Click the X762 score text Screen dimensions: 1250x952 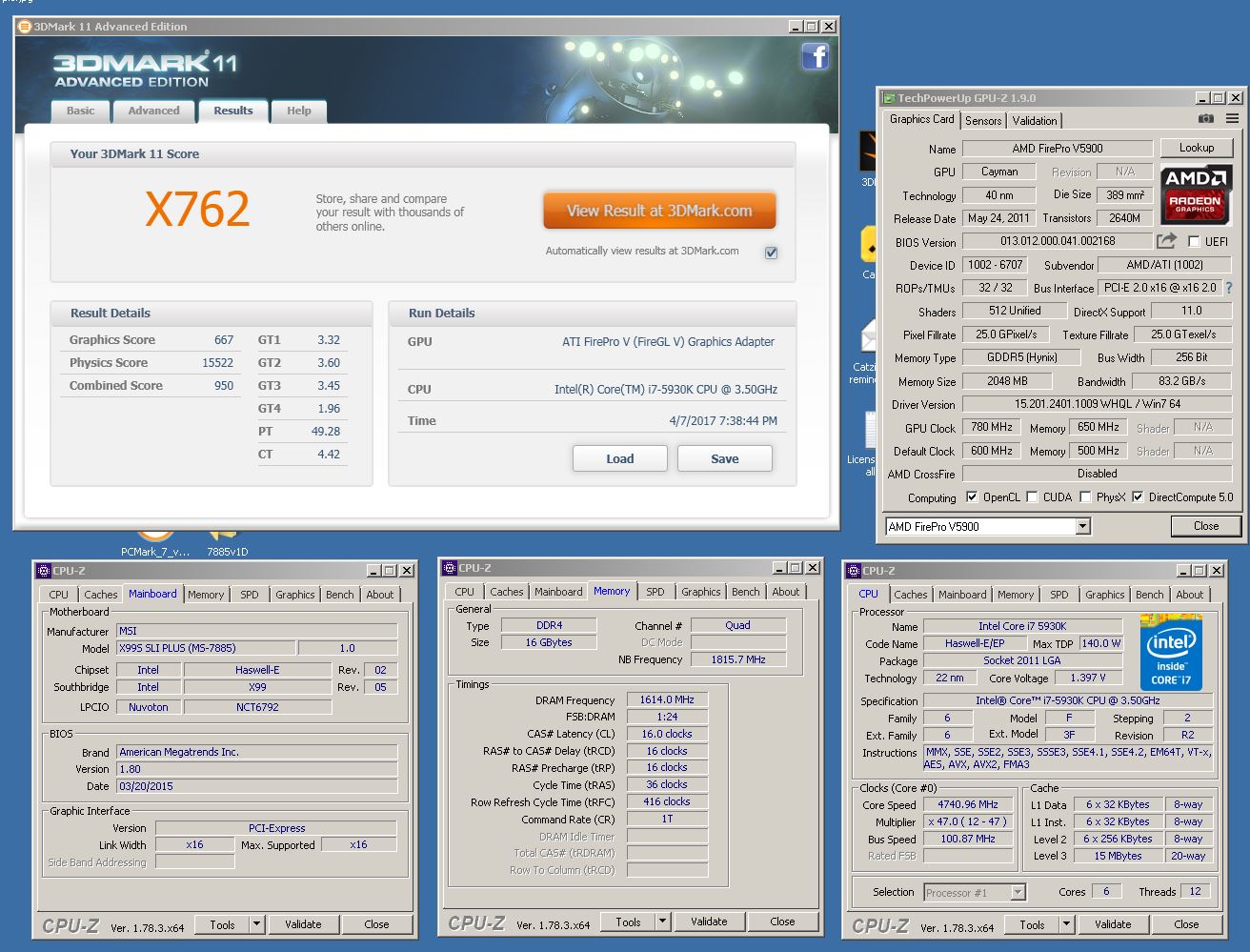(197, 209)
